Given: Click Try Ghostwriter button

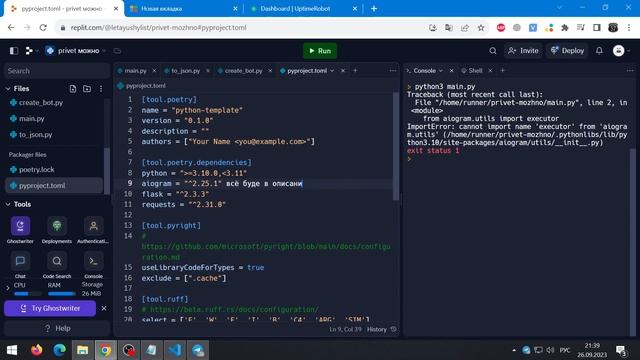Looking at the screenshot, I should pos(50,308).
